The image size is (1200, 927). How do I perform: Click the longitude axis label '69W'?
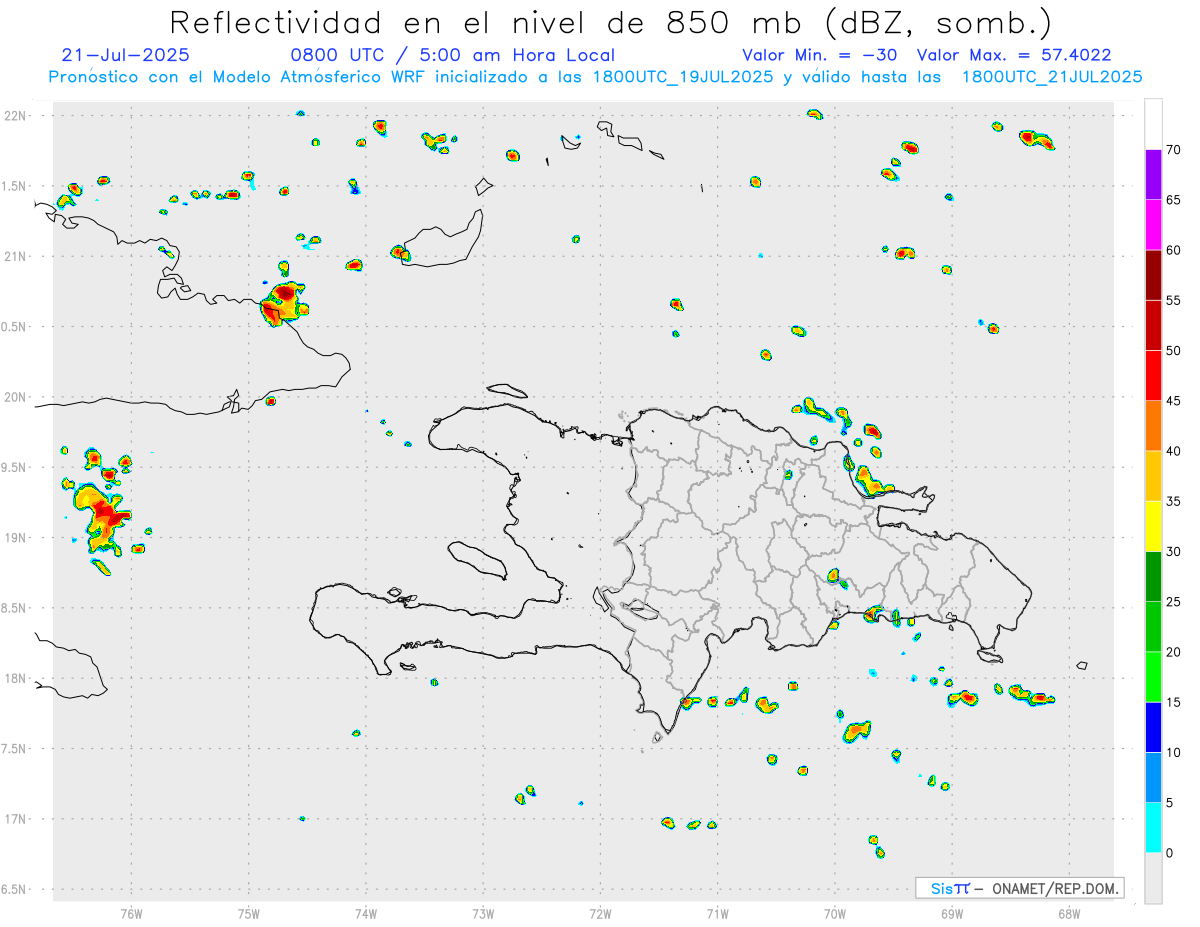(952, 912)
